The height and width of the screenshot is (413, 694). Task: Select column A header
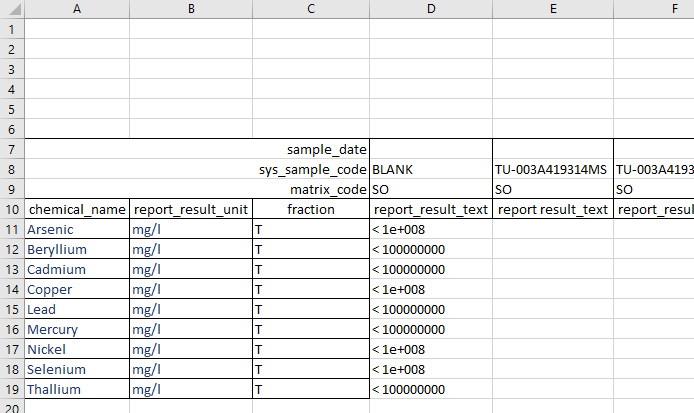77,9
